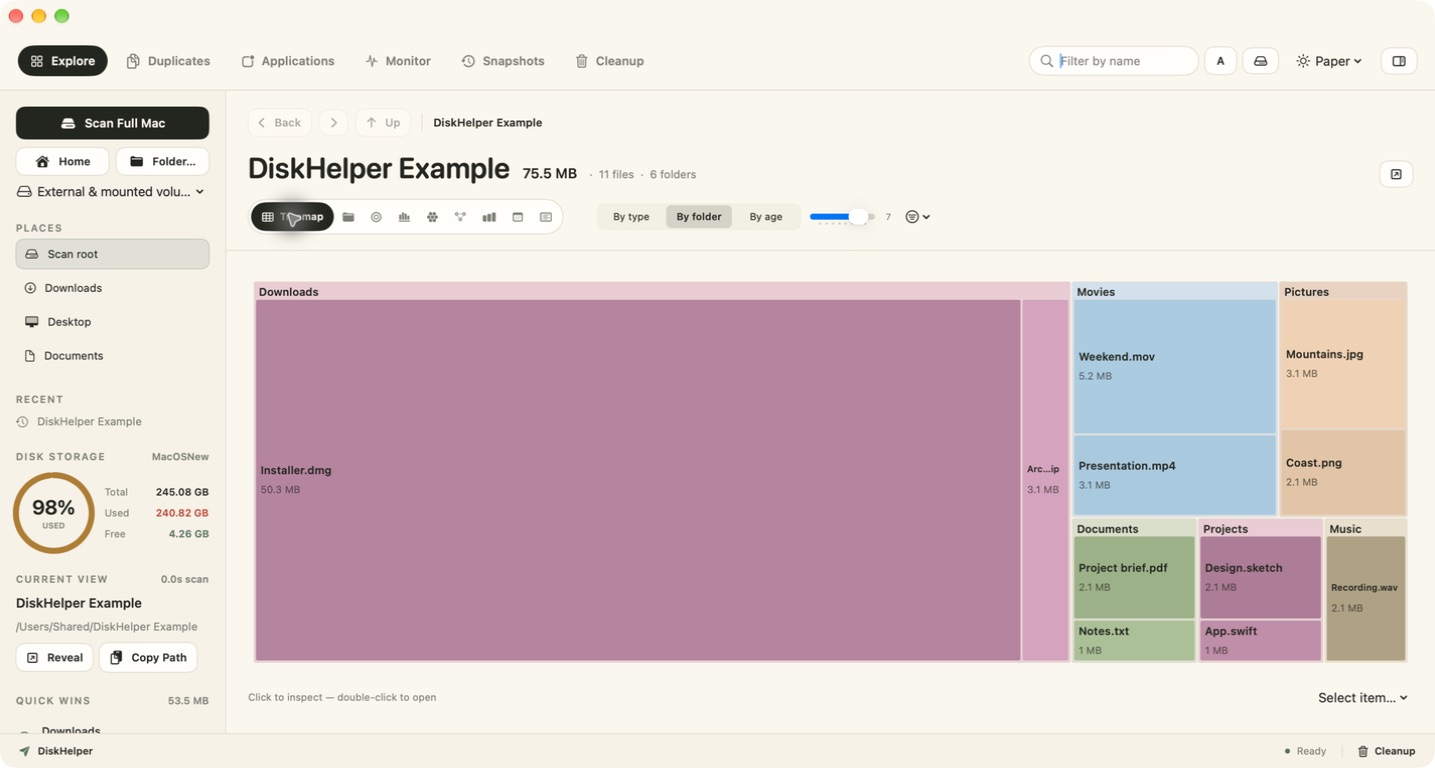This screenshot has width=1435, height=768.
Task: Switch to the sidebar list view icon
Action: (545, 217)
